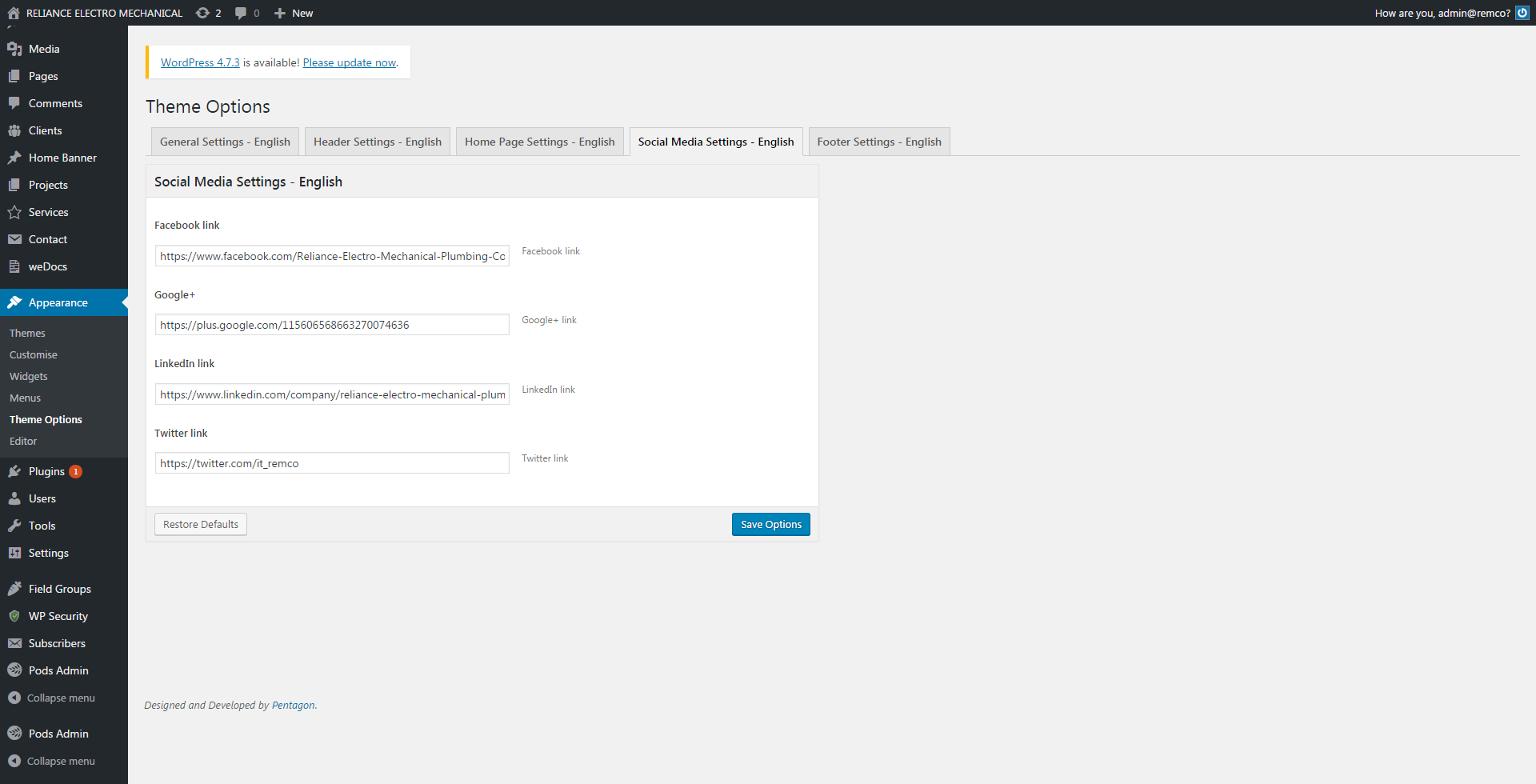Viewport: 1536px width, 784px height.
Task: Open the Pentagon developer link in footer
Action: (294, 706)
